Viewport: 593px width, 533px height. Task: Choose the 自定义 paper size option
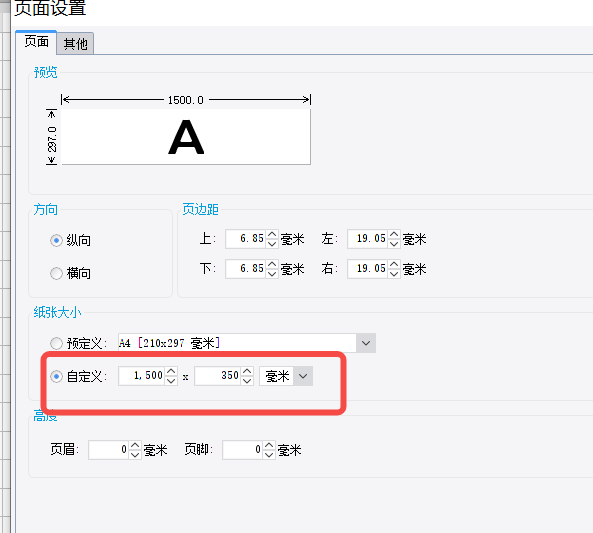pos(56,376)
